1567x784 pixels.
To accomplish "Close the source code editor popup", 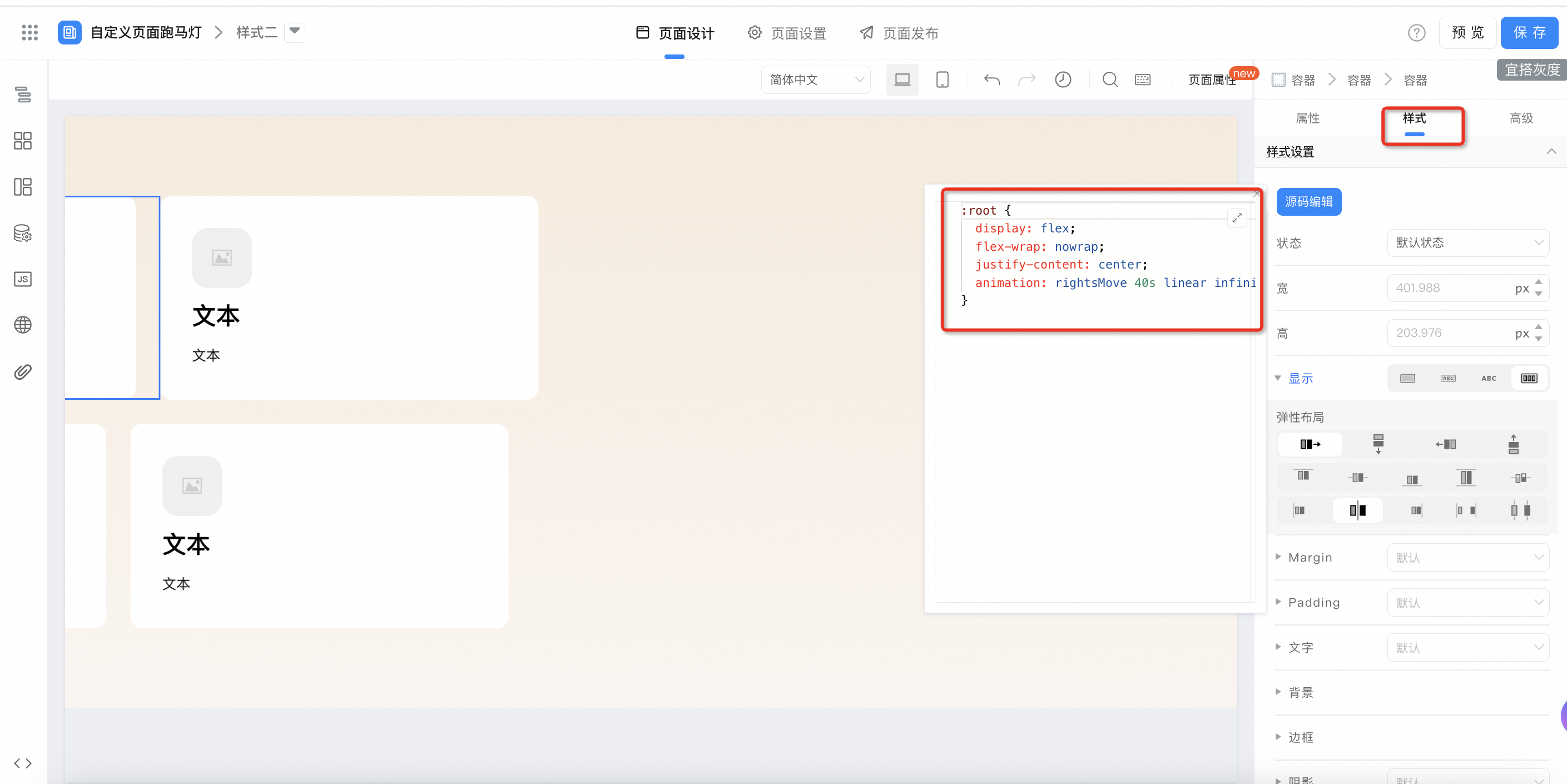I will (x=1256, y=193).
